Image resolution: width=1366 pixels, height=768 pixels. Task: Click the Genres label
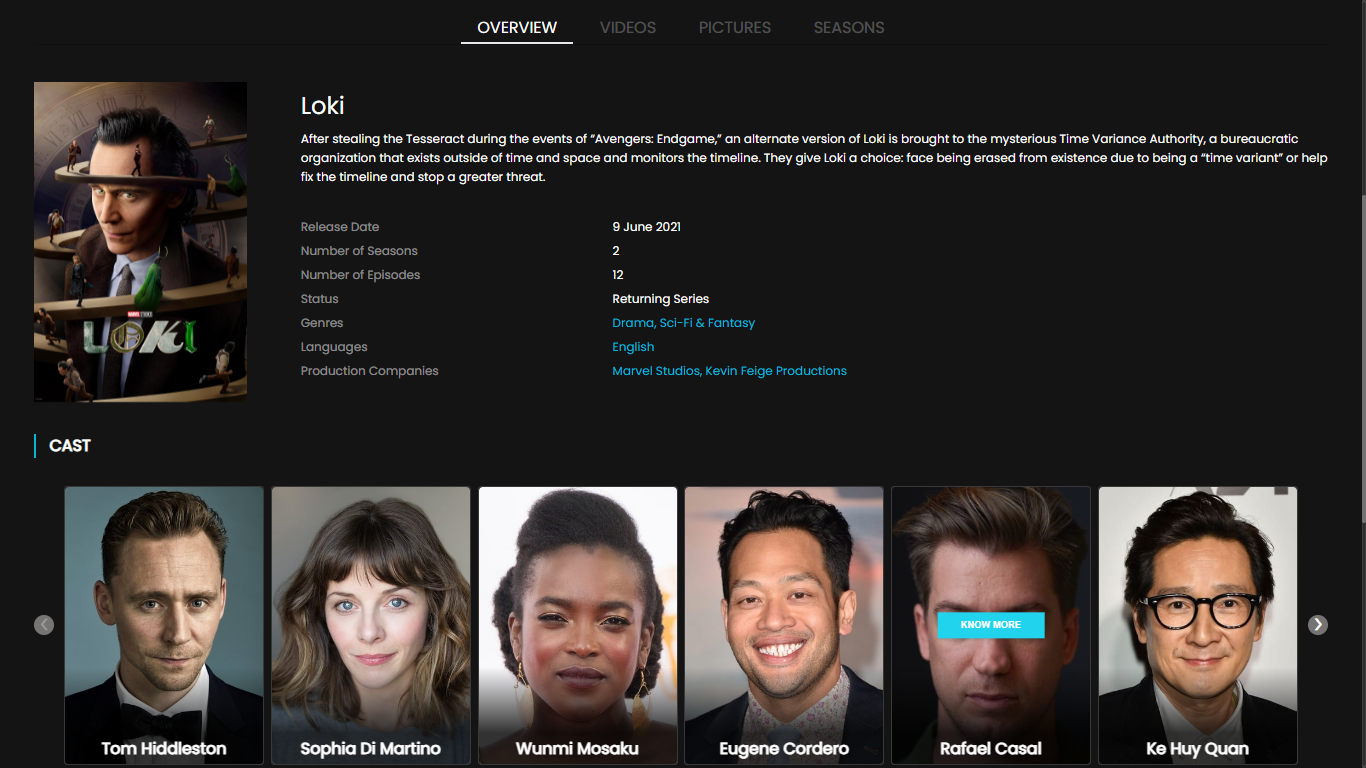click(322, 323)
